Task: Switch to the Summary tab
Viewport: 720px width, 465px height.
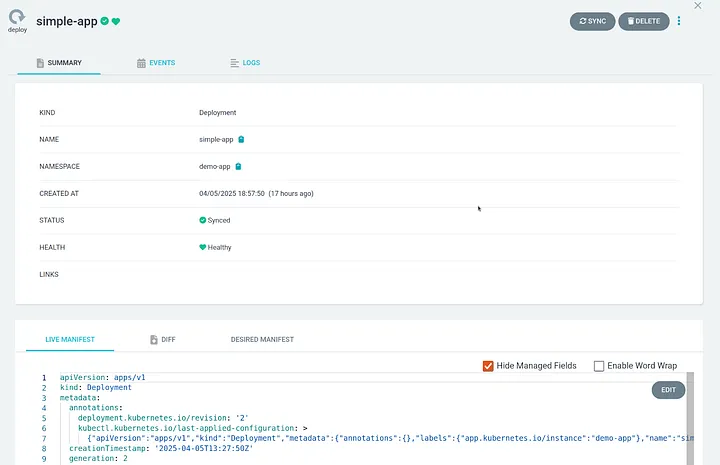Action: (x=58, y=63)
